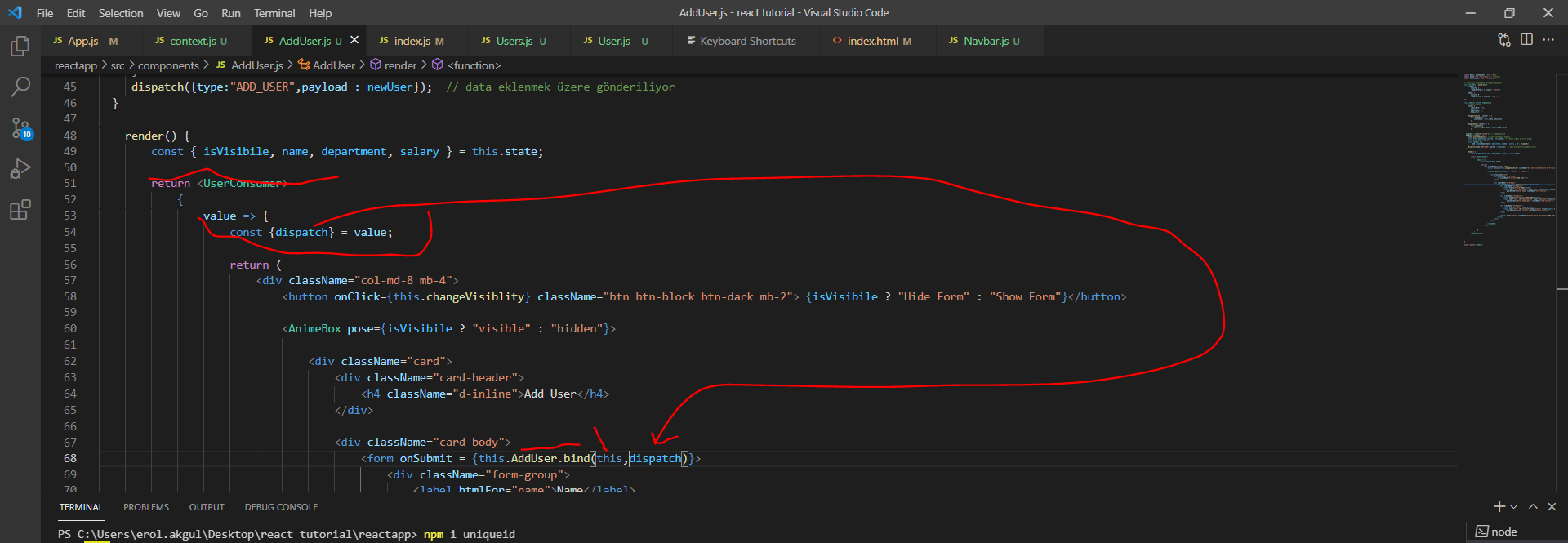Open the Explorer view in activity bar
The height and width of the screenshot is (543, 1568).
(x=20, y=47)
